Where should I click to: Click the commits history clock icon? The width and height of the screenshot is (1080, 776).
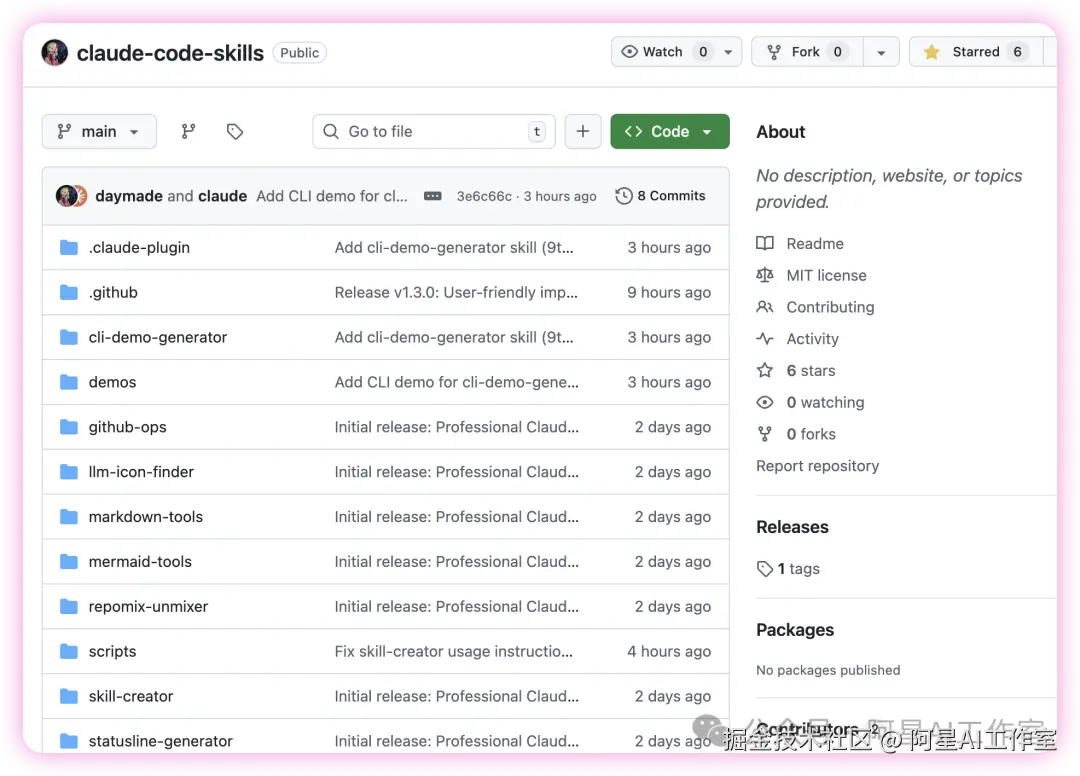point(623,196)
